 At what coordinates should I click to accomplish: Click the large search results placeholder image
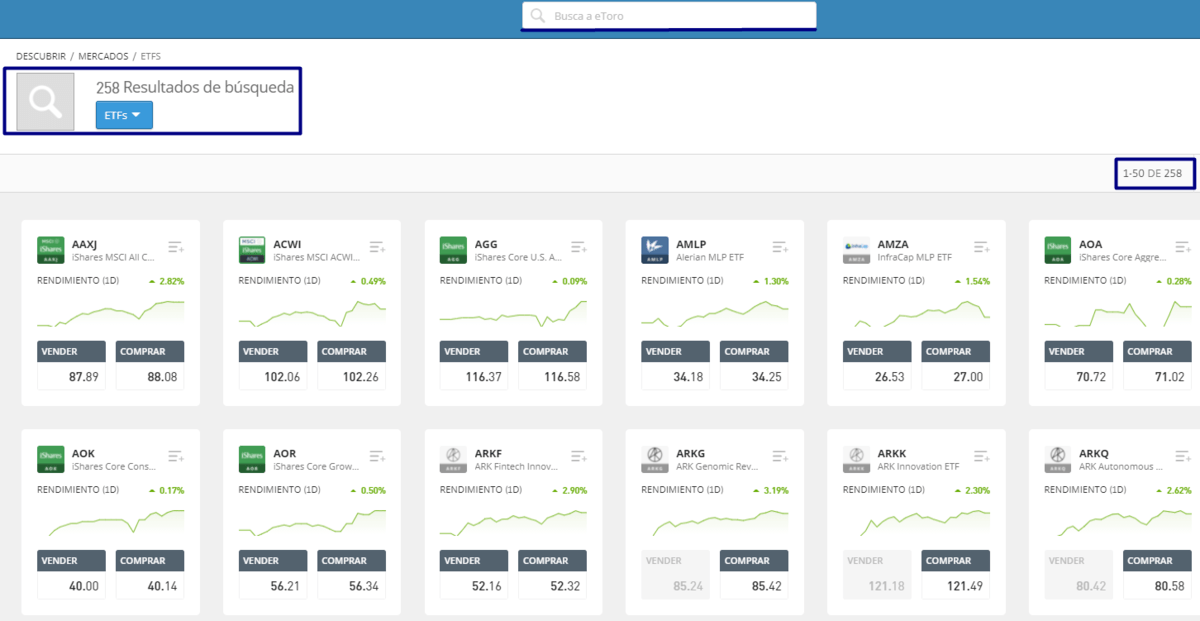(45, 101)
